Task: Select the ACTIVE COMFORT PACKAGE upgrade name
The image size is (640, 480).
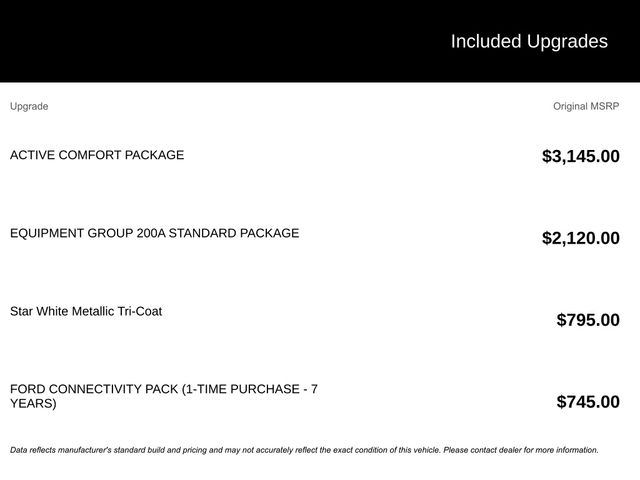Action: click(97, 155)
